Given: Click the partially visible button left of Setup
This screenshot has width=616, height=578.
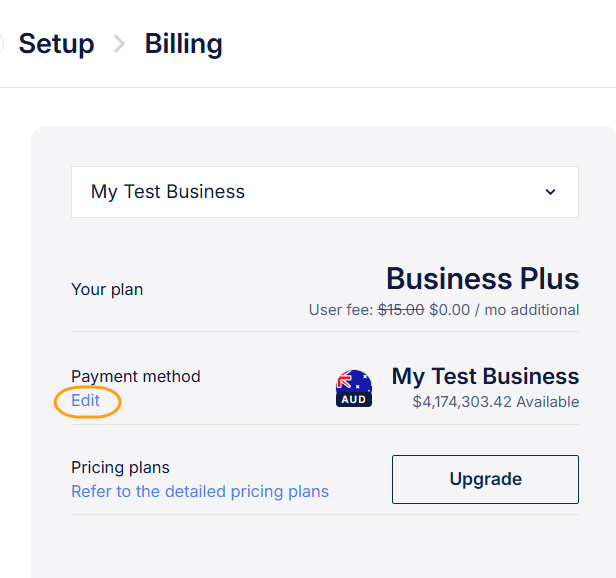Looking at the screenshot, I should (x=2, y=44).
